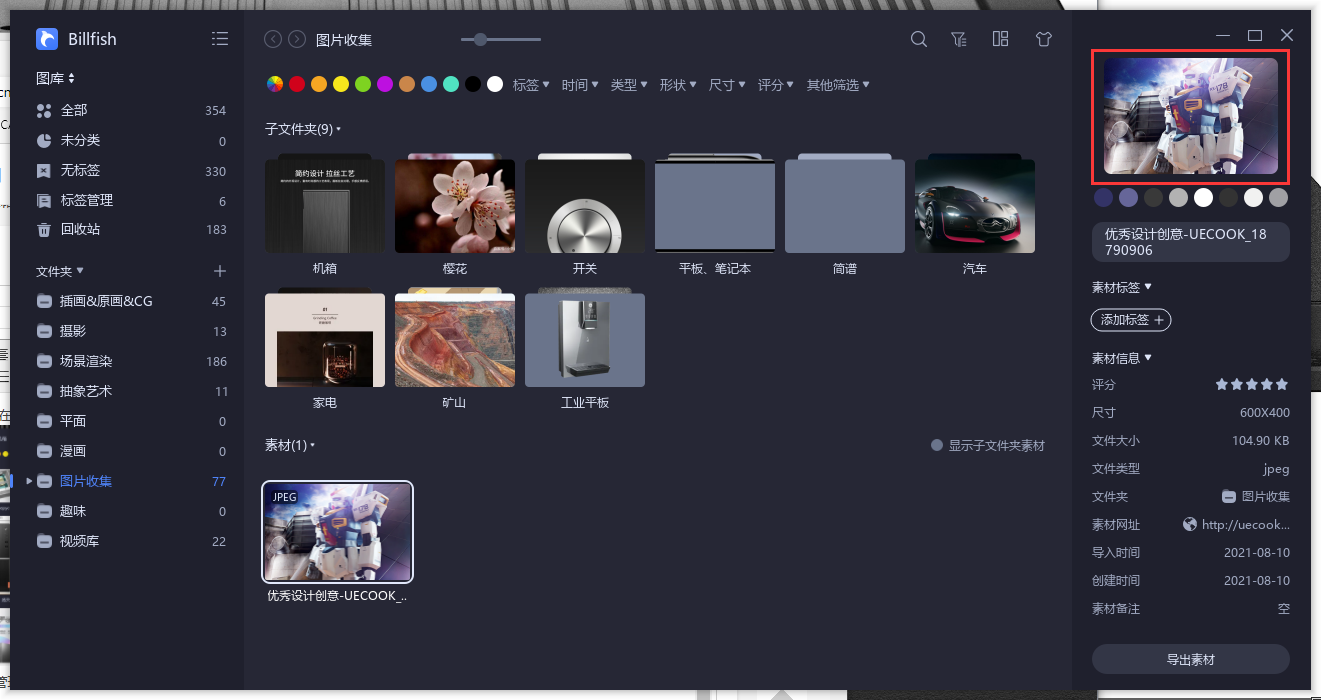
Task: Click the large preview image in details
Action: (1190, 116)
